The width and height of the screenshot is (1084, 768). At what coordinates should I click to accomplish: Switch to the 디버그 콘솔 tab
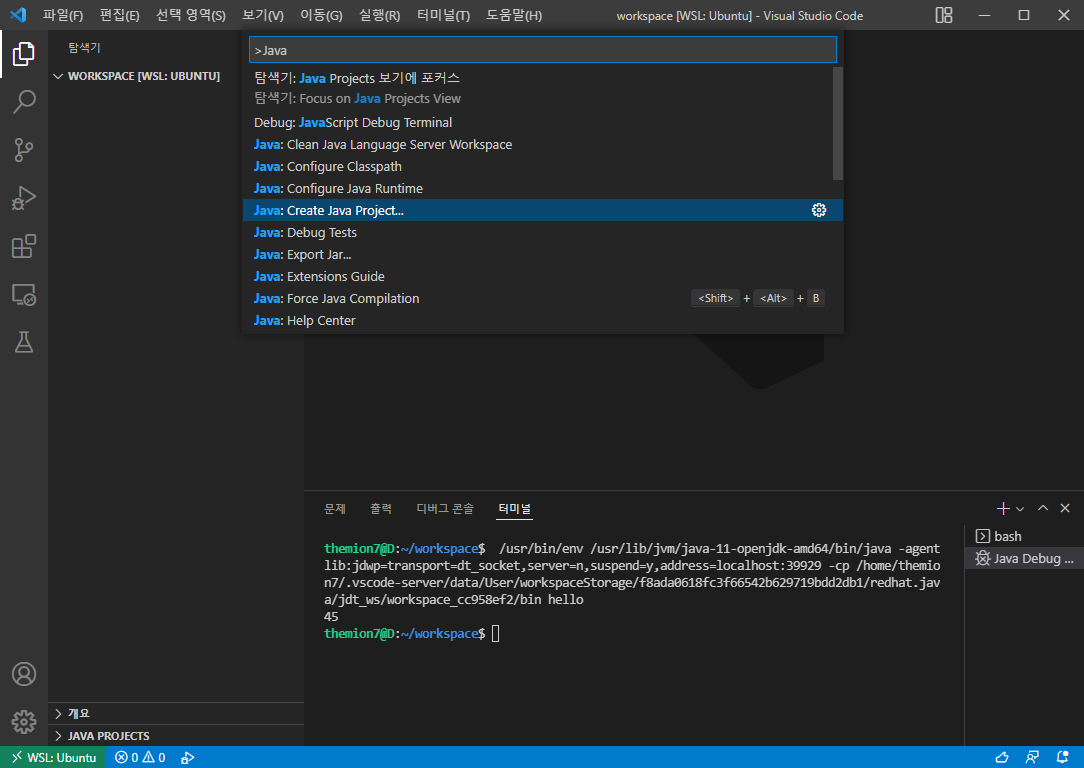[x=445, y=509]
